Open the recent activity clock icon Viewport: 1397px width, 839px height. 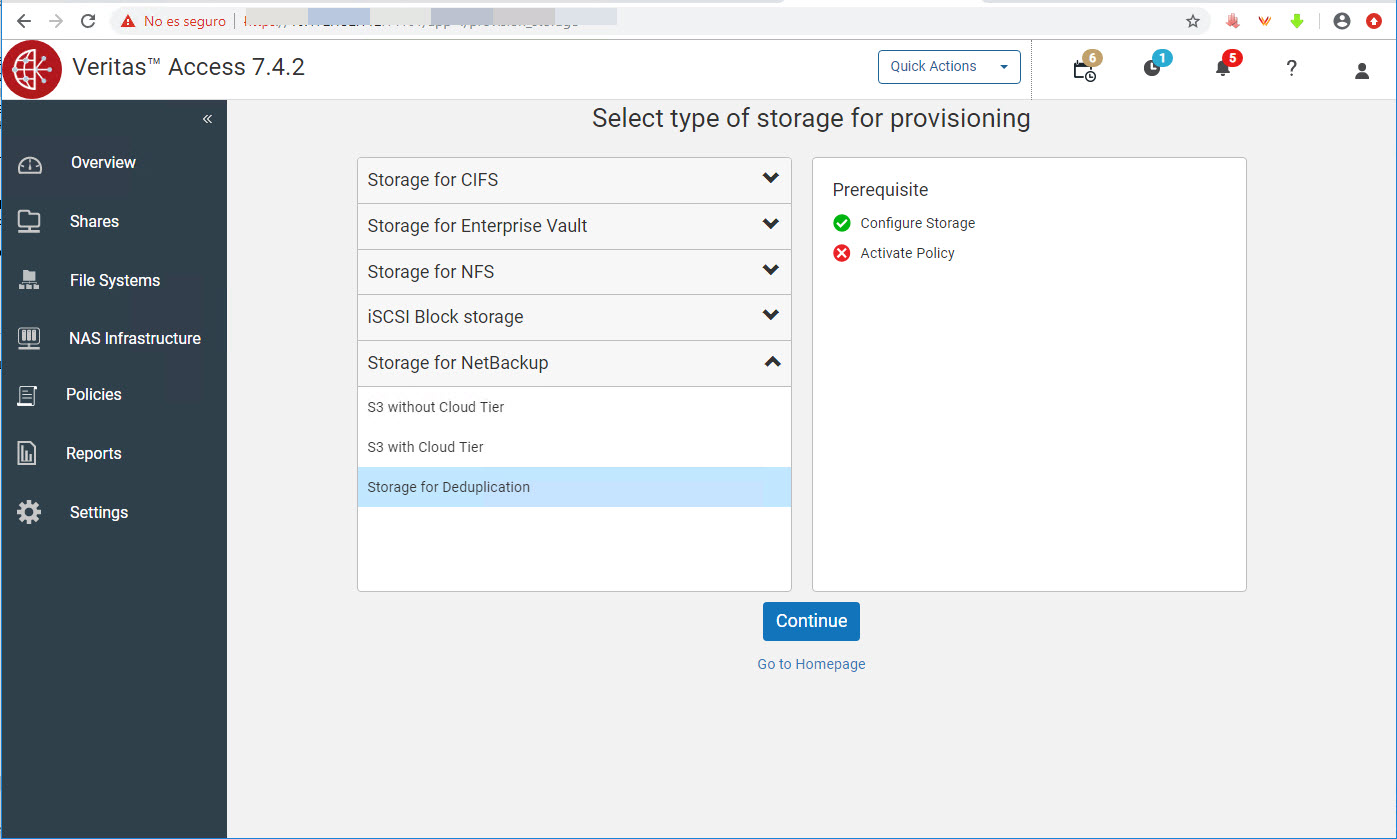click(x=1152, y=69)
